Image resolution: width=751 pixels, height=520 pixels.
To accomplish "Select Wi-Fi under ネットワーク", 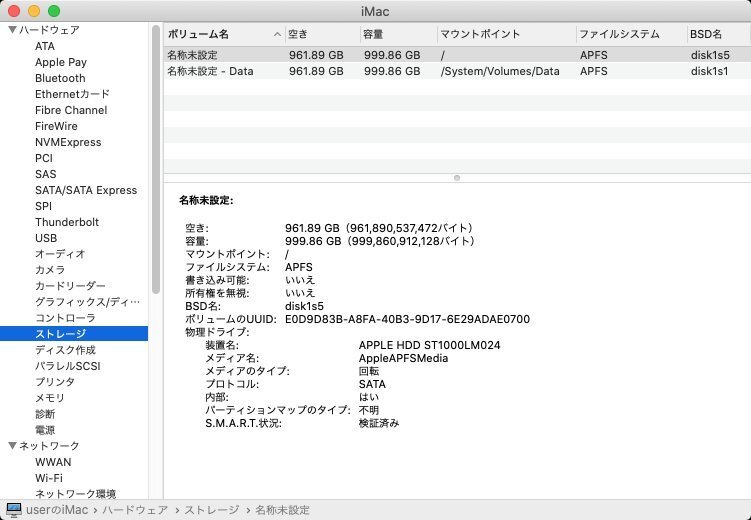I will coord(49,478).
